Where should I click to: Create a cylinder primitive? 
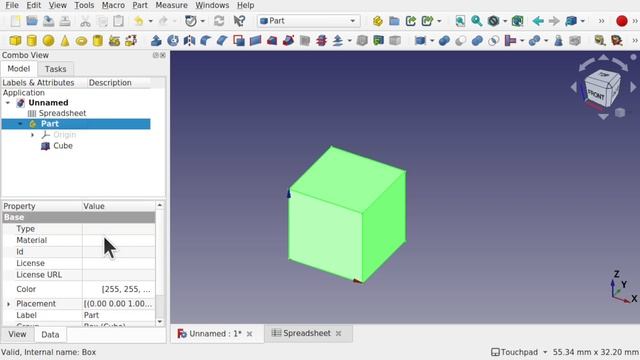click(32, 41)
